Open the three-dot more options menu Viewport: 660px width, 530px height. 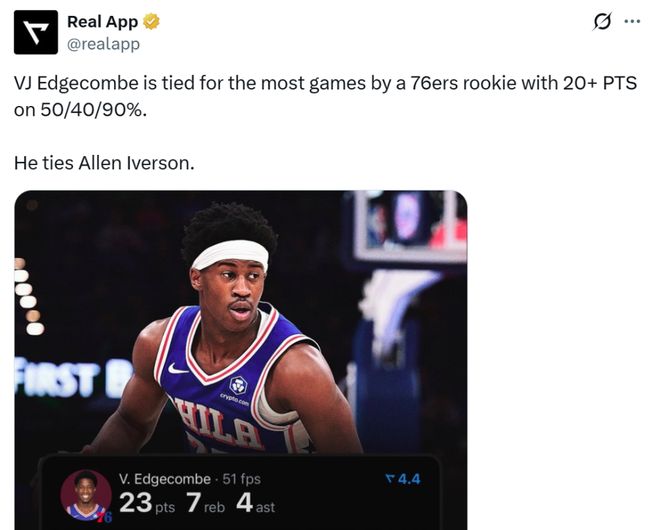point(632,22)
